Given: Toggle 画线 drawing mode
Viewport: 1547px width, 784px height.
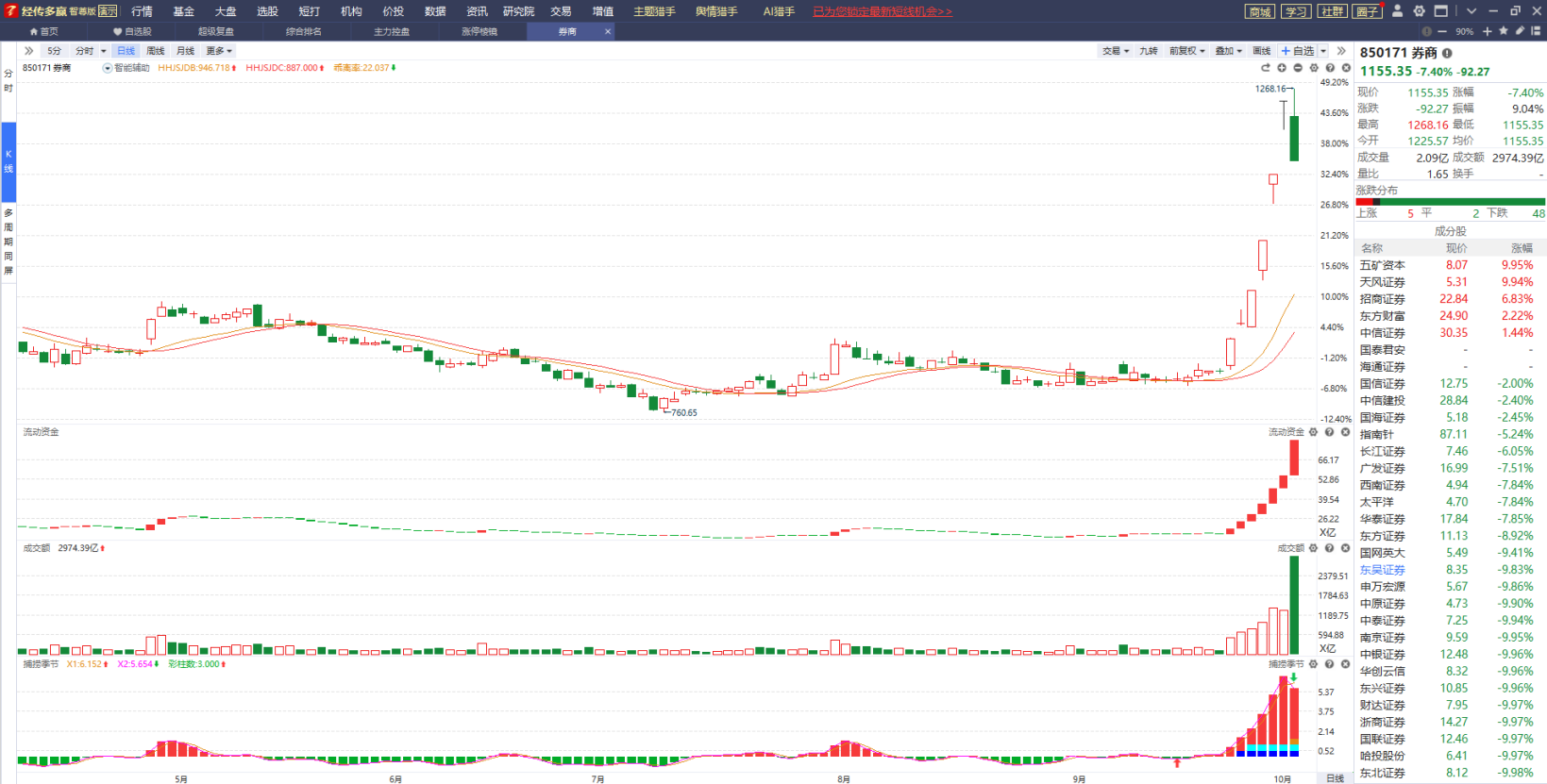Looking at the screenshot, I should coord(1262,51).
